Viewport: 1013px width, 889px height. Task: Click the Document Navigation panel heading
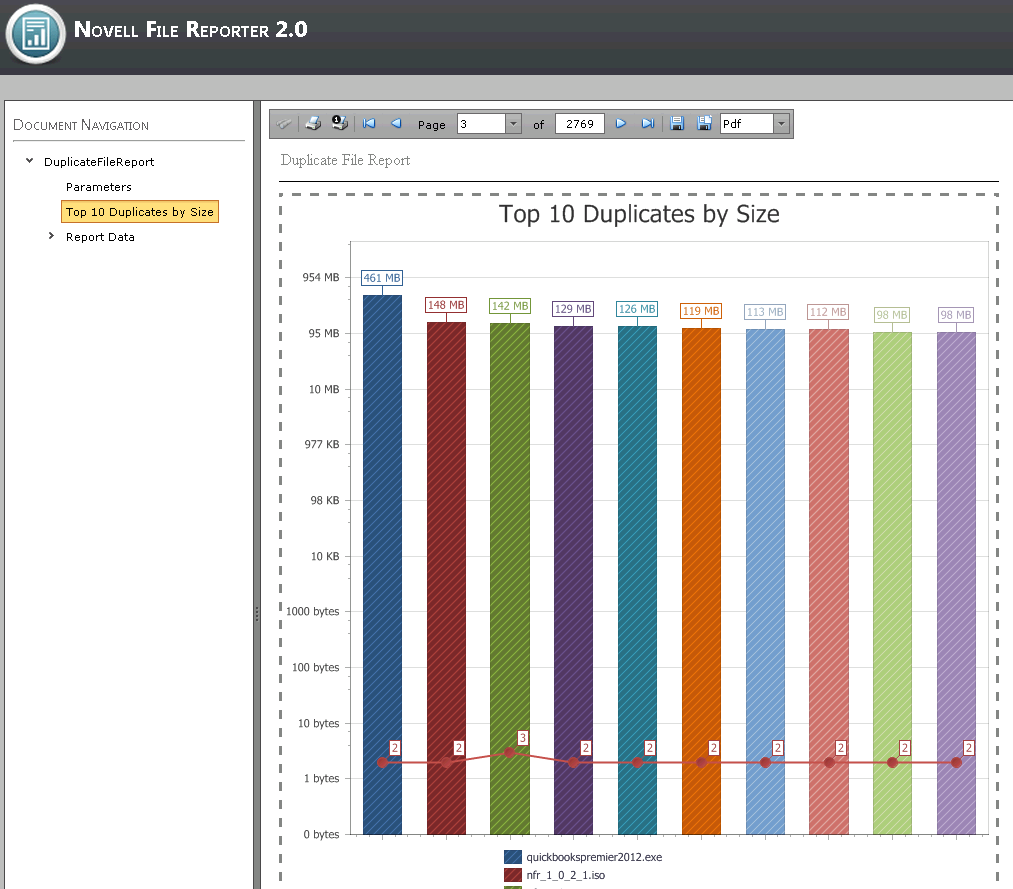(x=81, y=125)
